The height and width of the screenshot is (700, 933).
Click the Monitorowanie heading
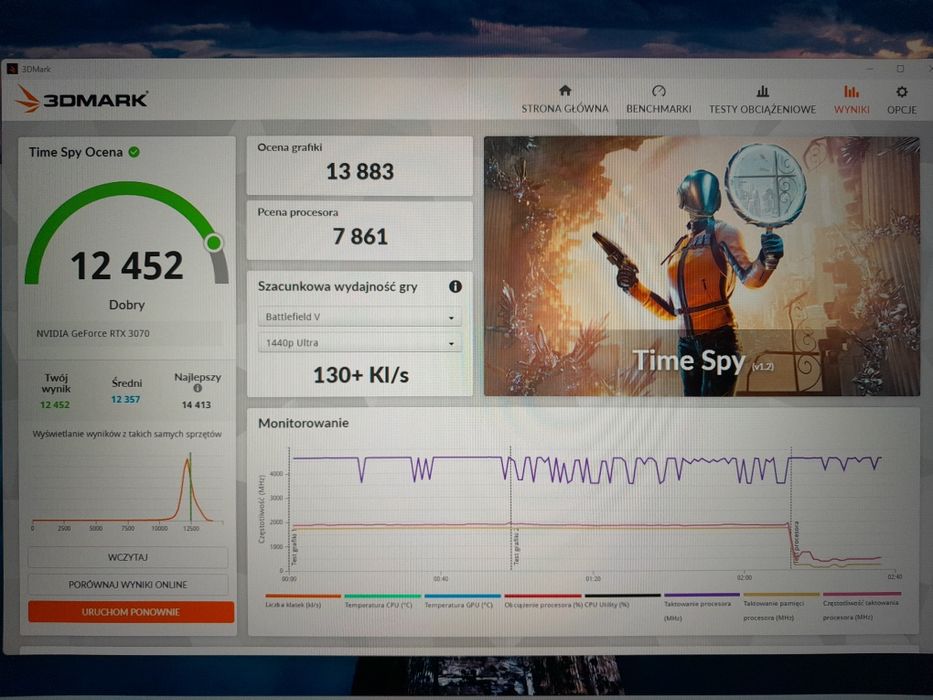click(303, 423)
